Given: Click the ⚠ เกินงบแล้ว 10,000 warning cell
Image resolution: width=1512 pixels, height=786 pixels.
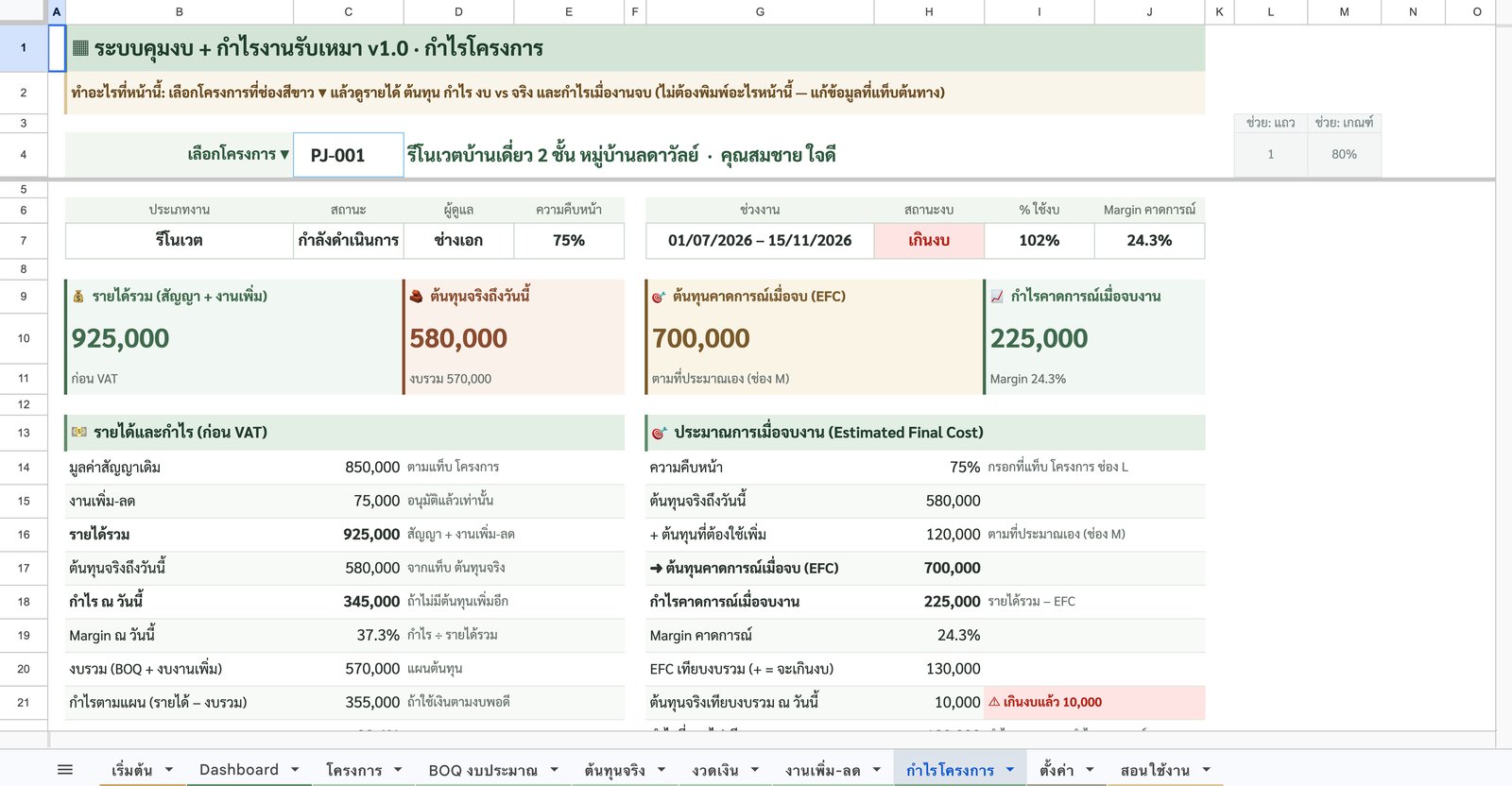Looking at the screenshot, I should coord(1094,702).
